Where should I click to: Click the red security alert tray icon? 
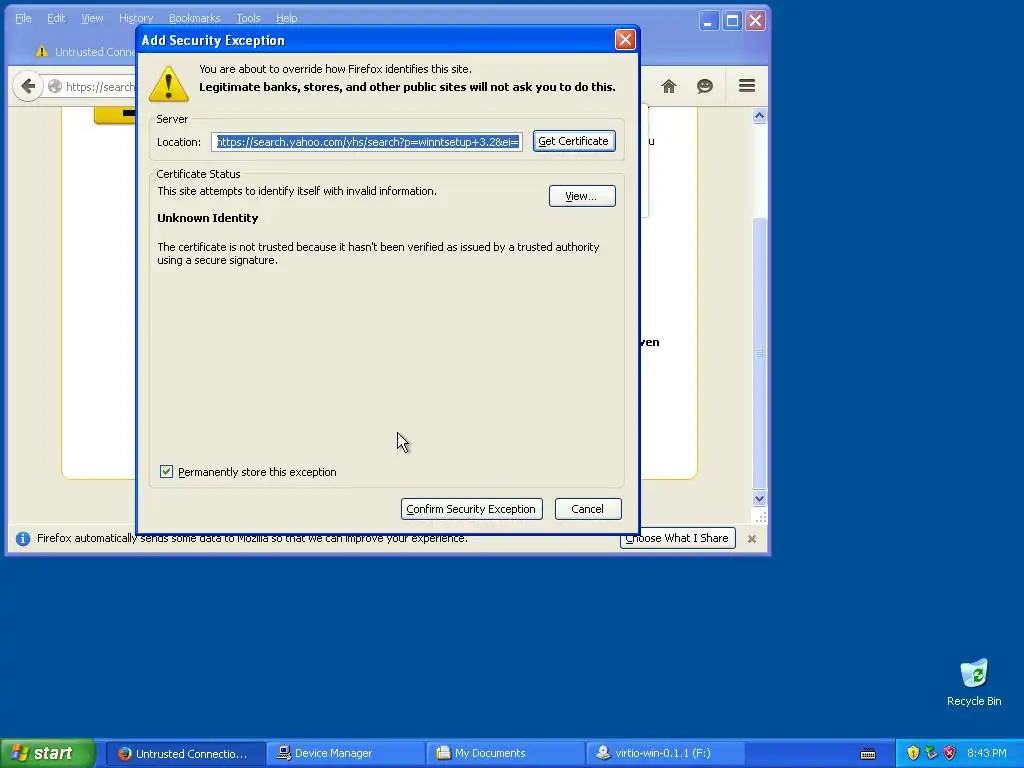950,753
